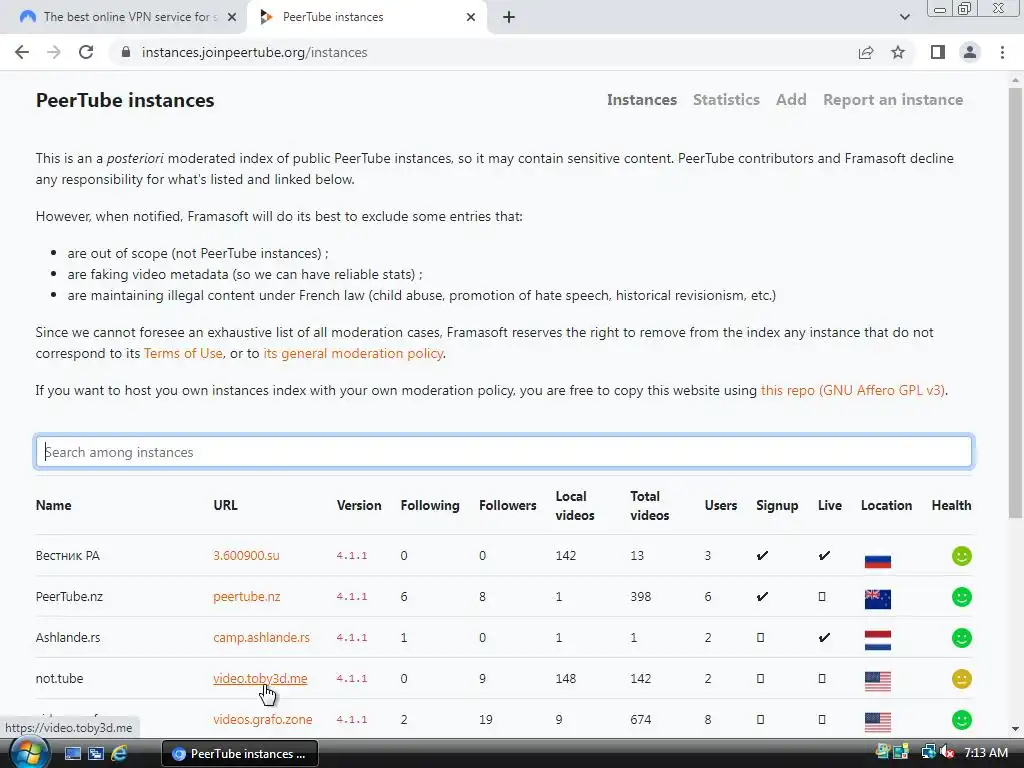Click the green health smiley for PeerTube.nz
The height and width of the screenshot is (768, 1024).
pos(961,597)
